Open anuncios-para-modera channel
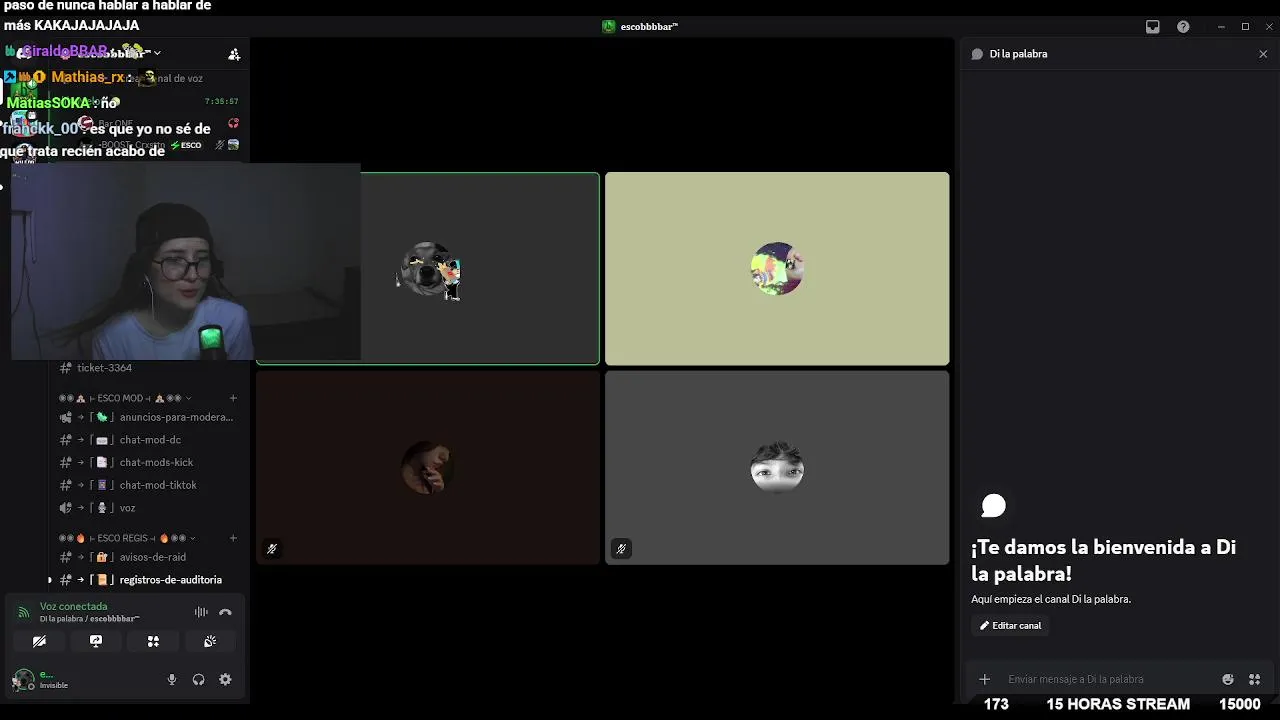The width and height of the screenshot is (1280, 720). pos(148,417)
